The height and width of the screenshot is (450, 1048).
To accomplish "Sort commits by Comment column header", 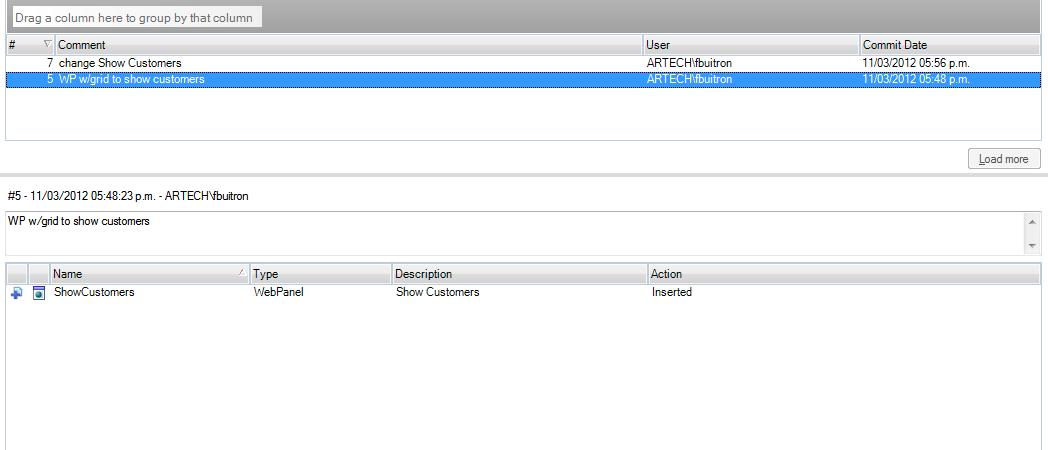I will 349,45.
